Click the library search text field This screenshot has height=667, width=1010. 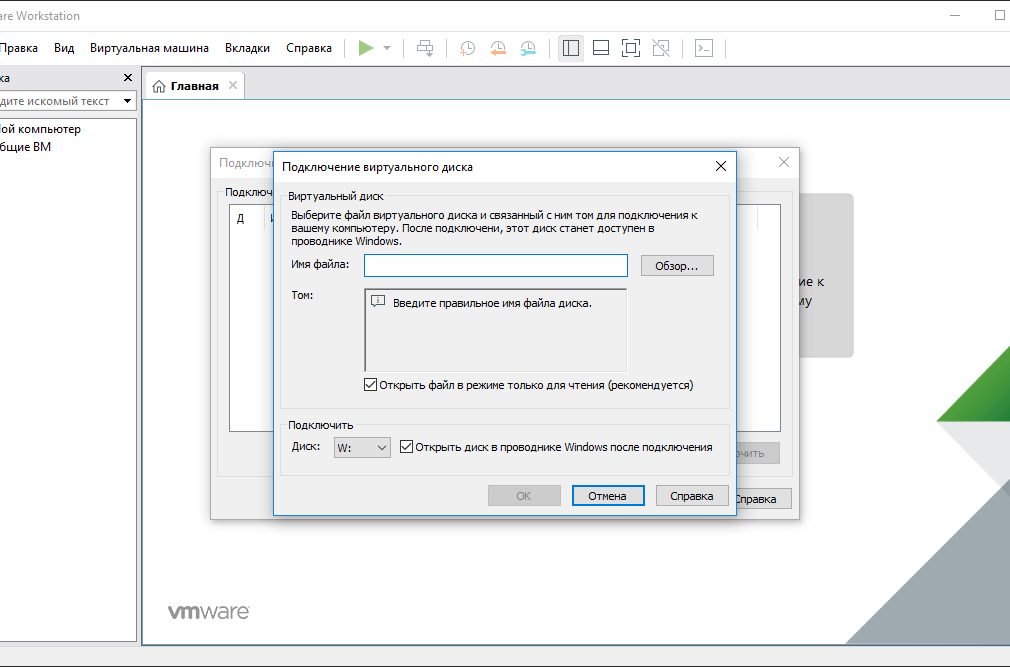pos(59,101)
